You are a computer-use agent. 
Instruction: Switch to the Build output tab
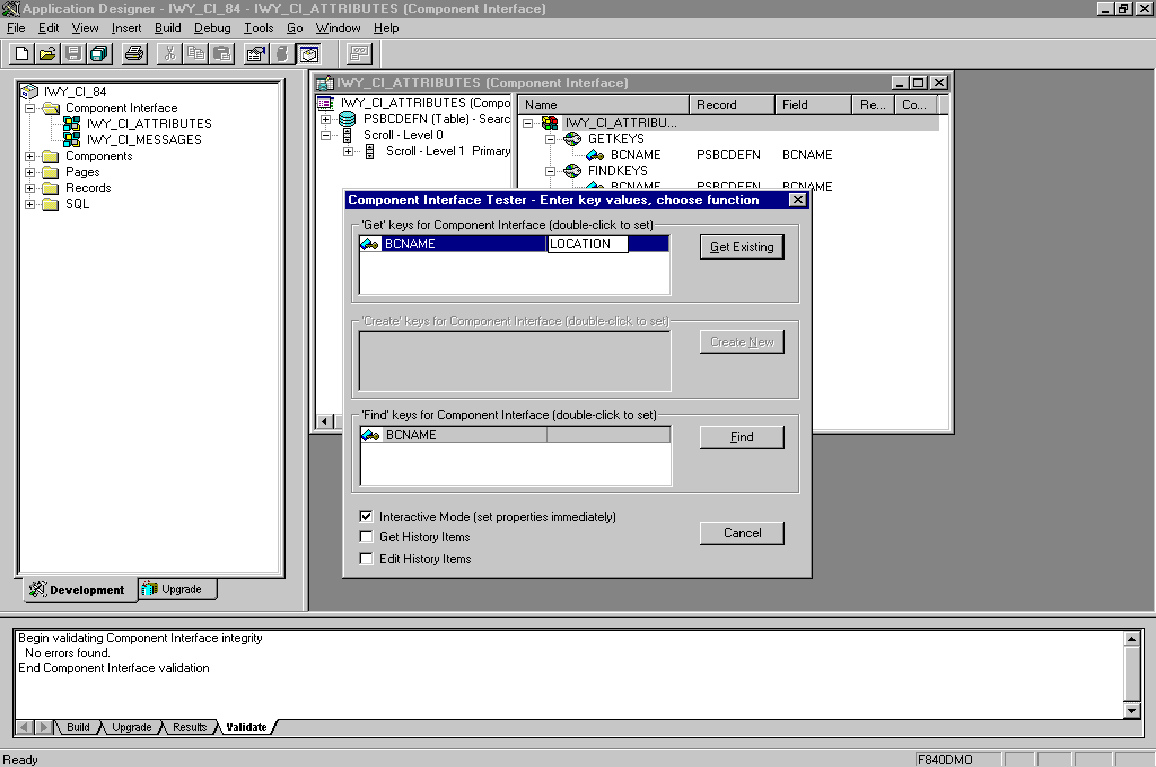tap(78, 727)
